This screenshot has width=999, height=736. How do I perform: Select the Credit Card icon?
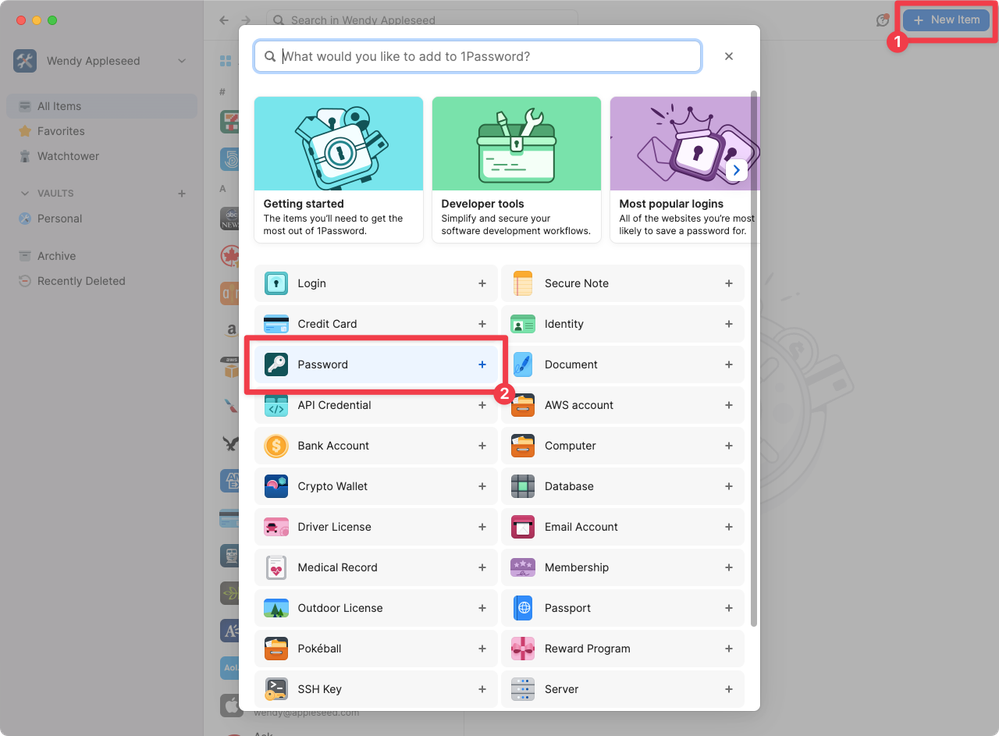click(x=276, y=324)
